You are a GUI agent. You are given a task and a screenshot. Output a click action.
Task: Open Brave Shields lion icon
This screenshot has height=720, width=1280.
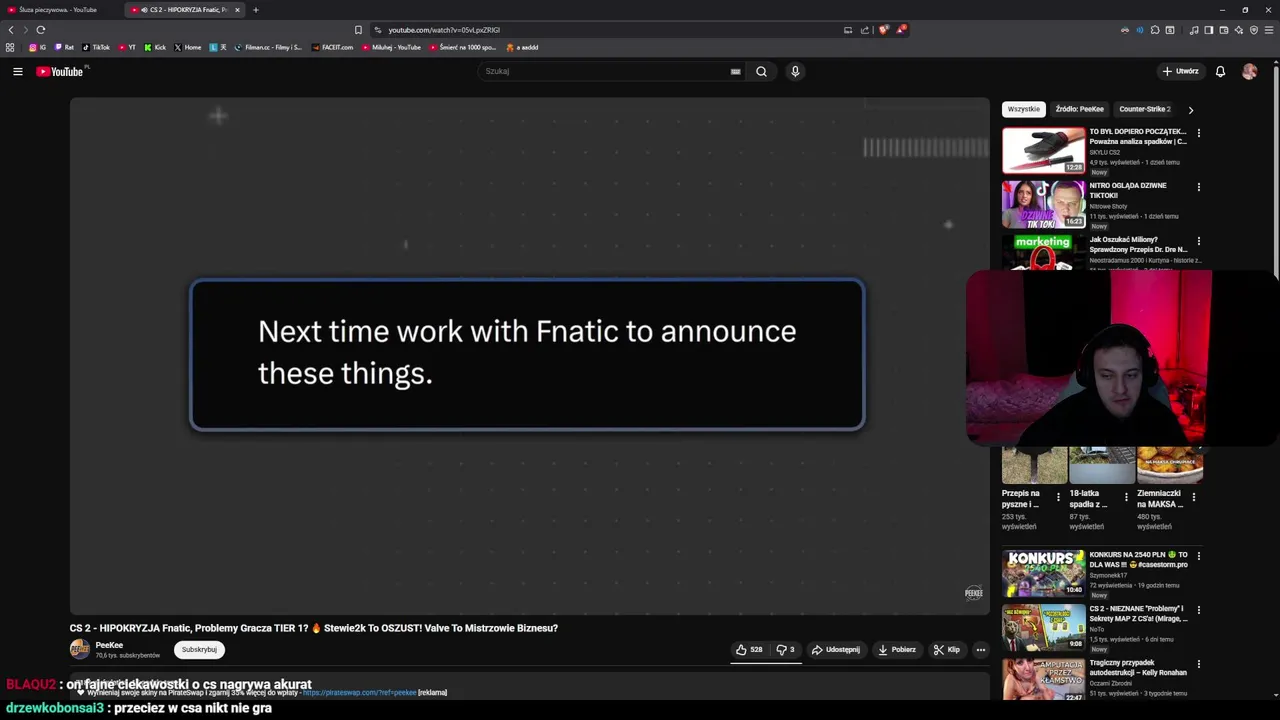pyautogui.click(x=883, y=30)
